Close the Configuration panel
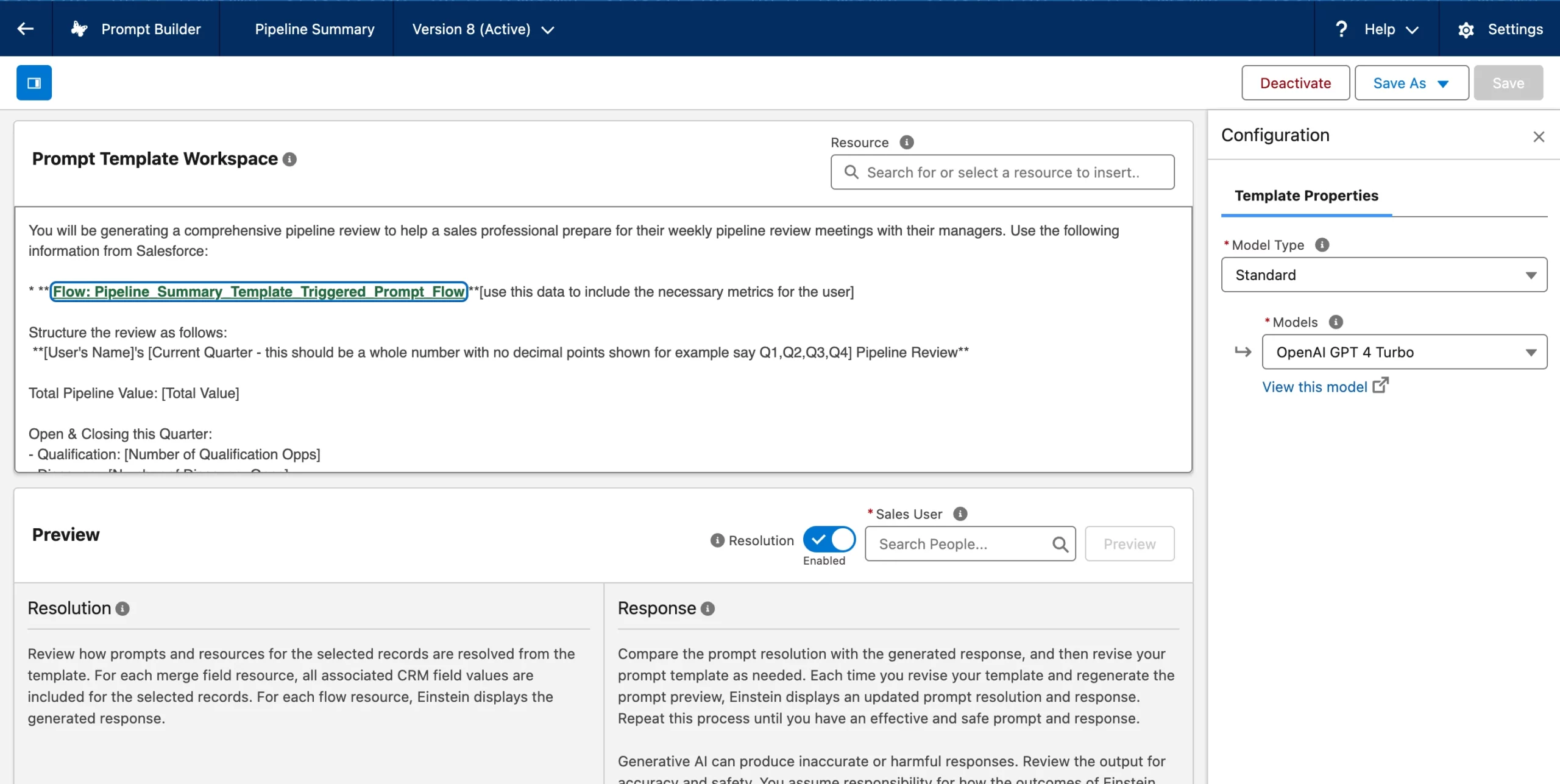 pyautogui.click(x=1539, y=136)
